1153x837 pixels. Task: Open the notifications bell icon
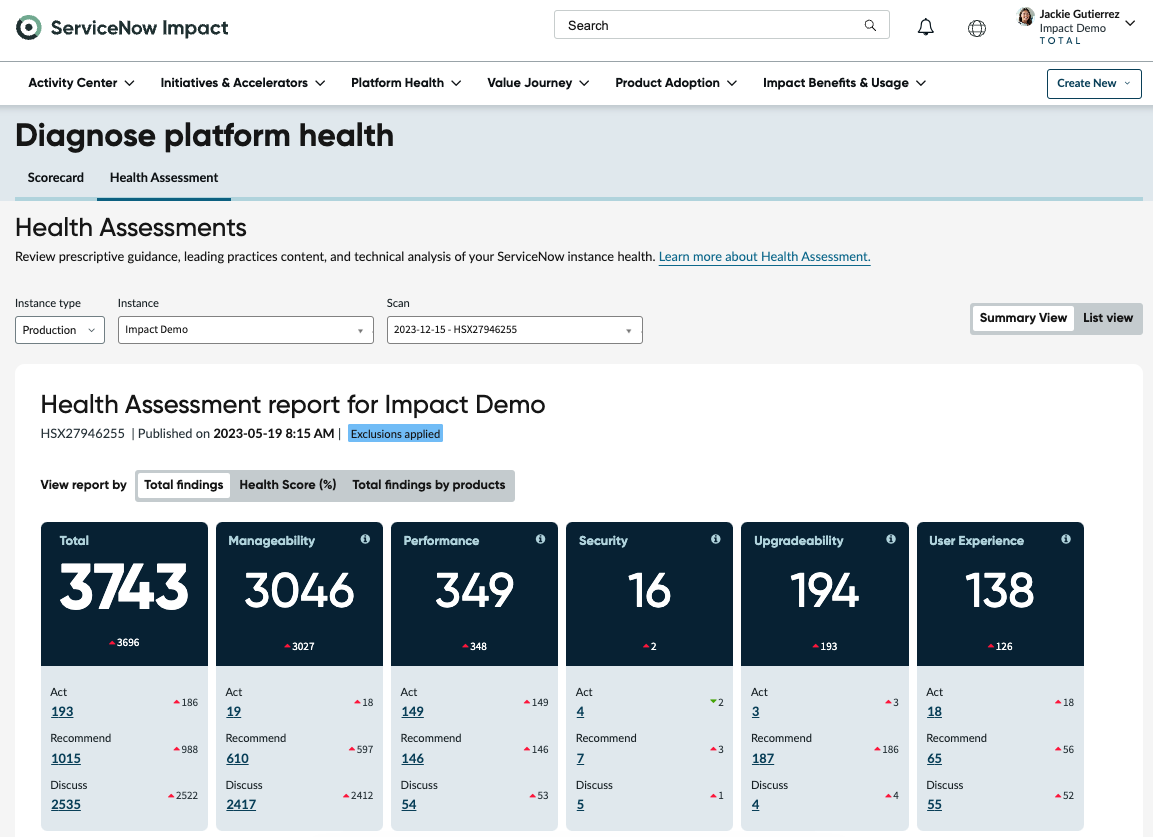[926, 28]
